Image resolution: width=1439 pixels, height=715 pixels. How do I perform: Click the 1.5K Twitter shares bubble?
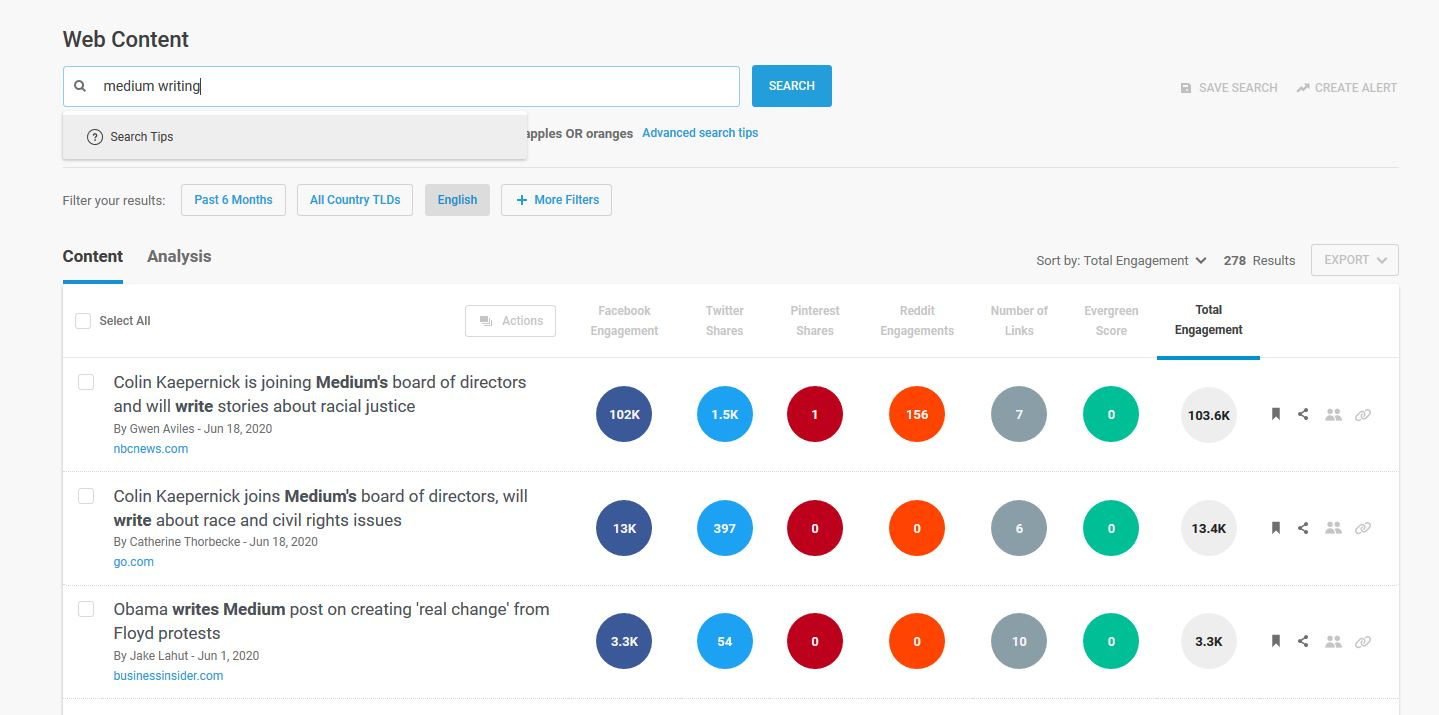coord(725,414)
